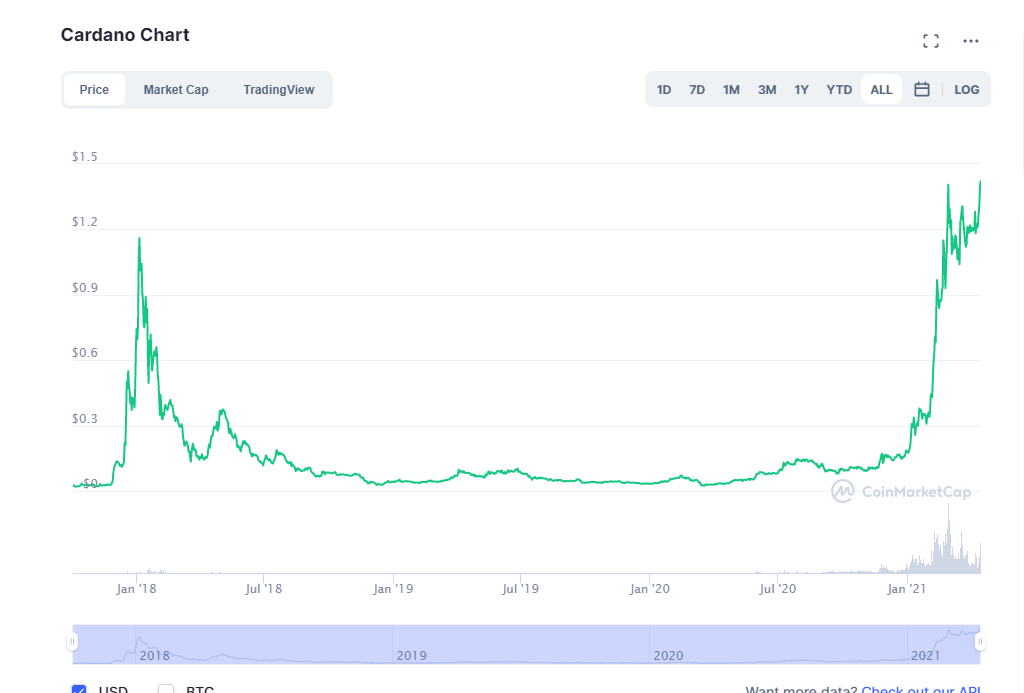Click 2019 in the range navigator
Image resolution: width=1024 pixels, height=693 pixels.
pyautogui.click(x=411, y=655)
